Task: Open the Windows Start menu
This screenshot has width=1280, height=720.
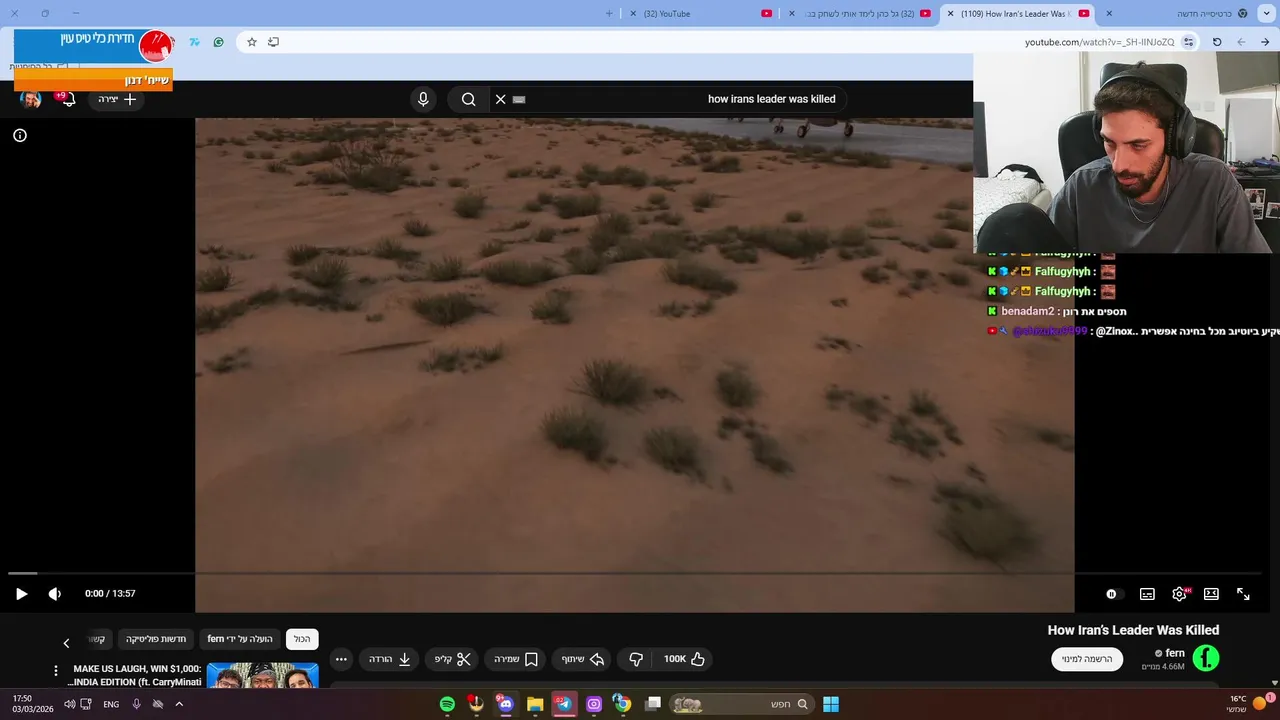Action: coord(831,704)
